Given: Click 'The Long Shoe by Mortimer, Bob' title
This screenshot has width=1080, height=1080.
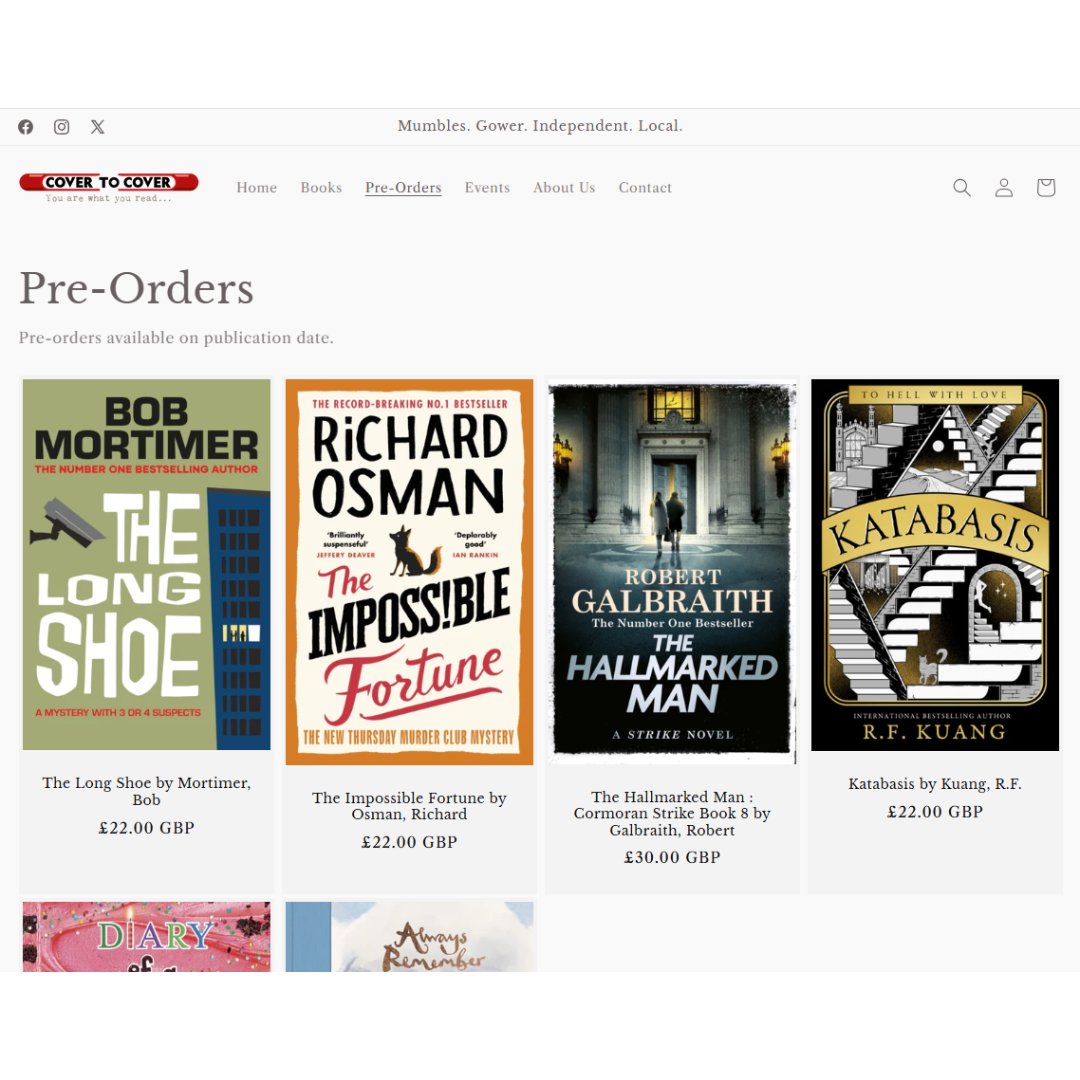Looking at the screenshot, I should [147, 791].
